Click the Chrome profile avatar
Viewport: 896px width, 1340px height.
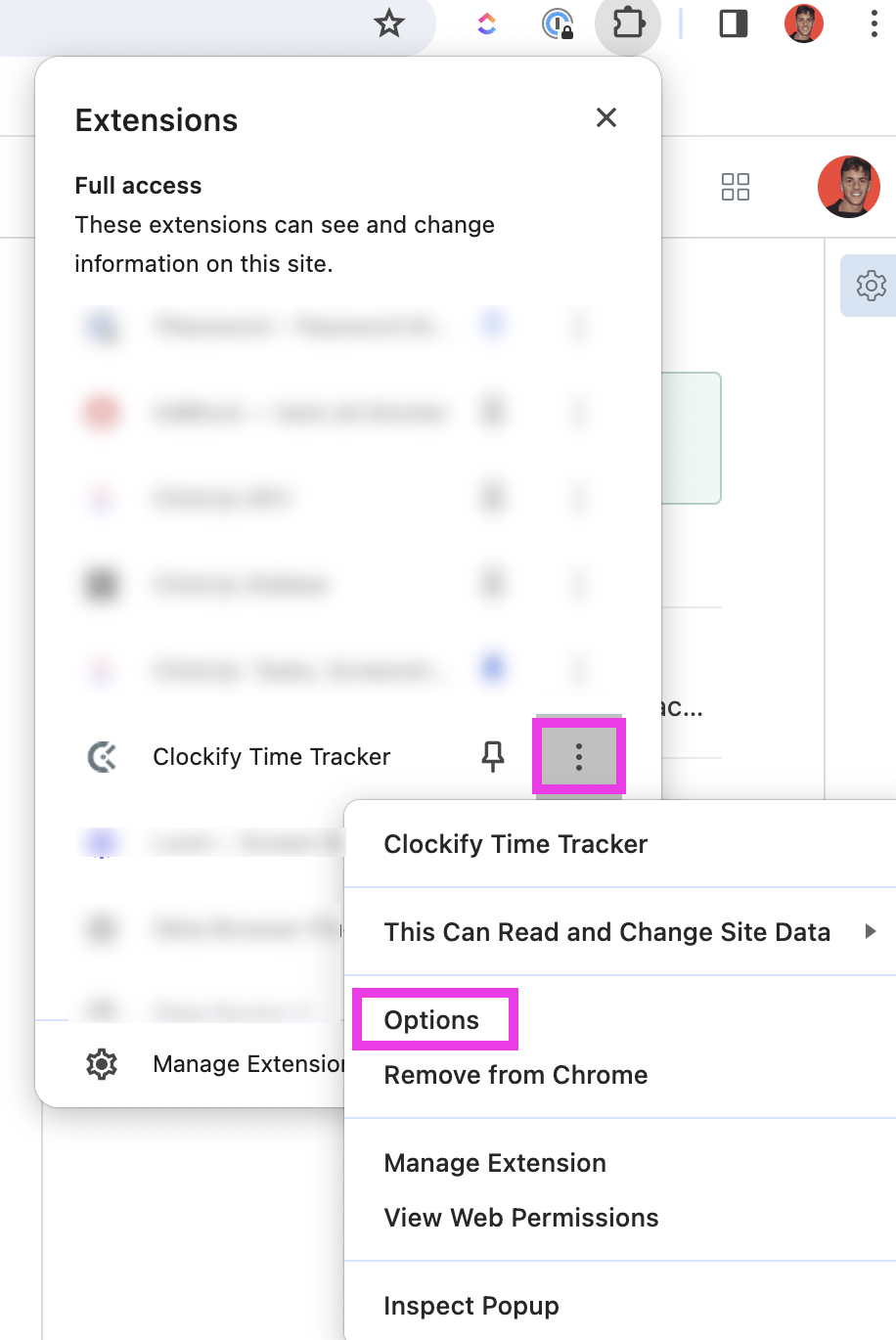(x=803, y=23)
